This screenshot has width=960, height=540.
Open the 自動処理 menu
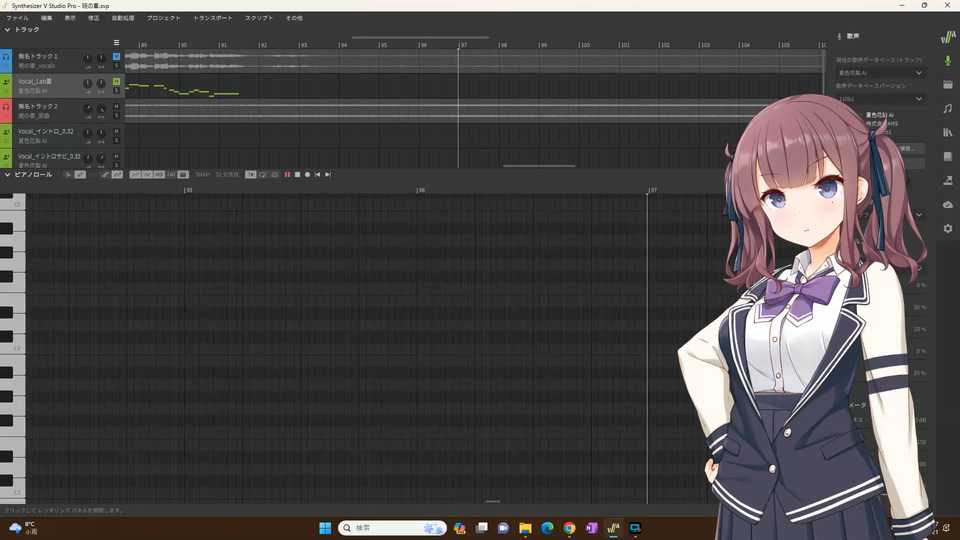coord(122,18)
